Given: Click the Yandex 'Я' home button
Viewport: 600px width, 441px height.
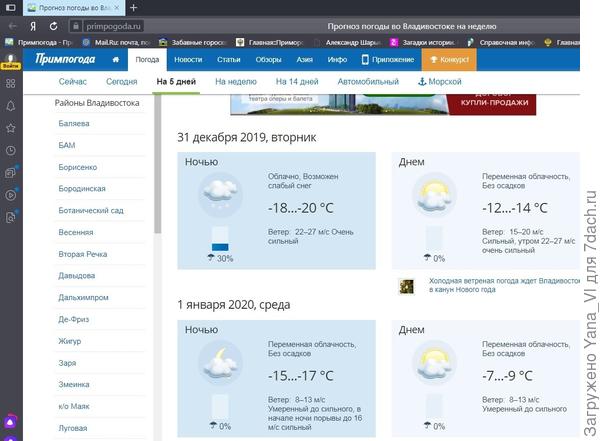Looking at the screenshot, I should click(33, 25).
